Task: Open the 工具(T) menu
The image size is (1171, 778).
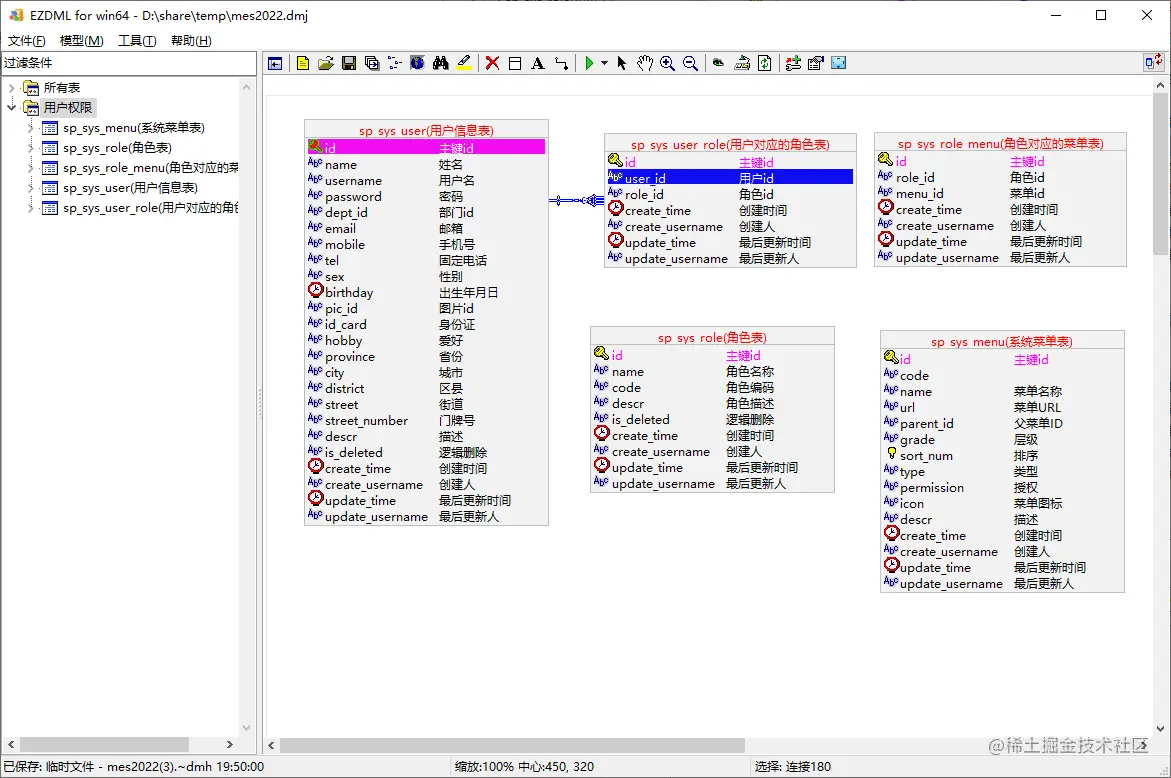Action: coord(137,40)
